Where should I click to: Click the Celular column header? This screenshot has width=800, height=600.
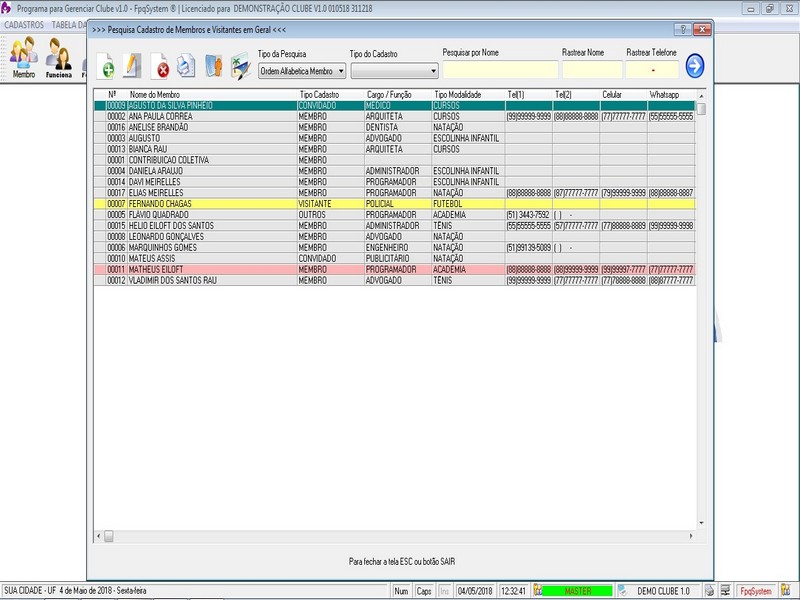(x=624, y=95)
